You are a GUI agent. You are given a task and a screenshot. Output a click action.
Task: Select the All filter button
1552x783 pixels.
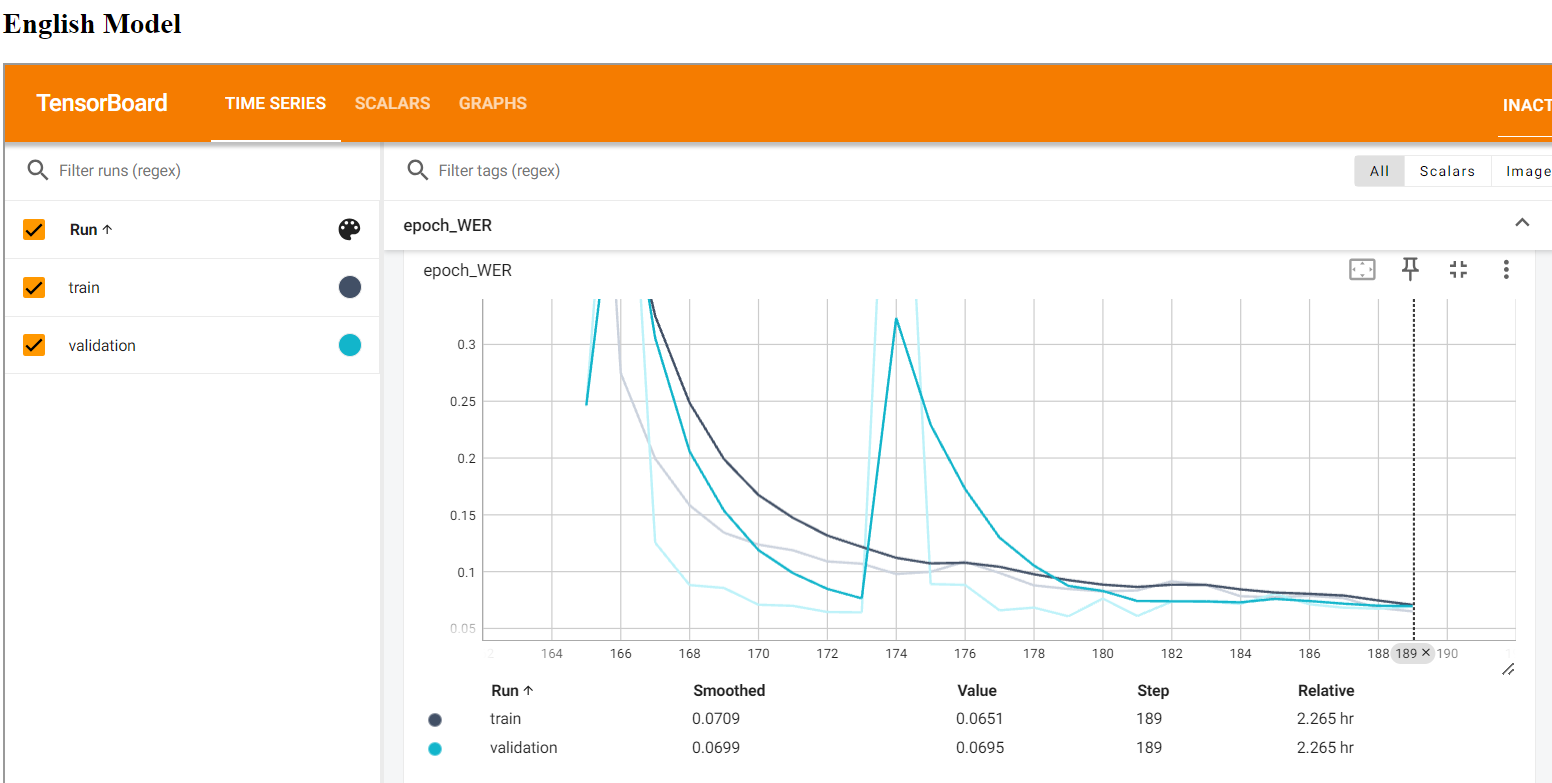coord(1379,171)
